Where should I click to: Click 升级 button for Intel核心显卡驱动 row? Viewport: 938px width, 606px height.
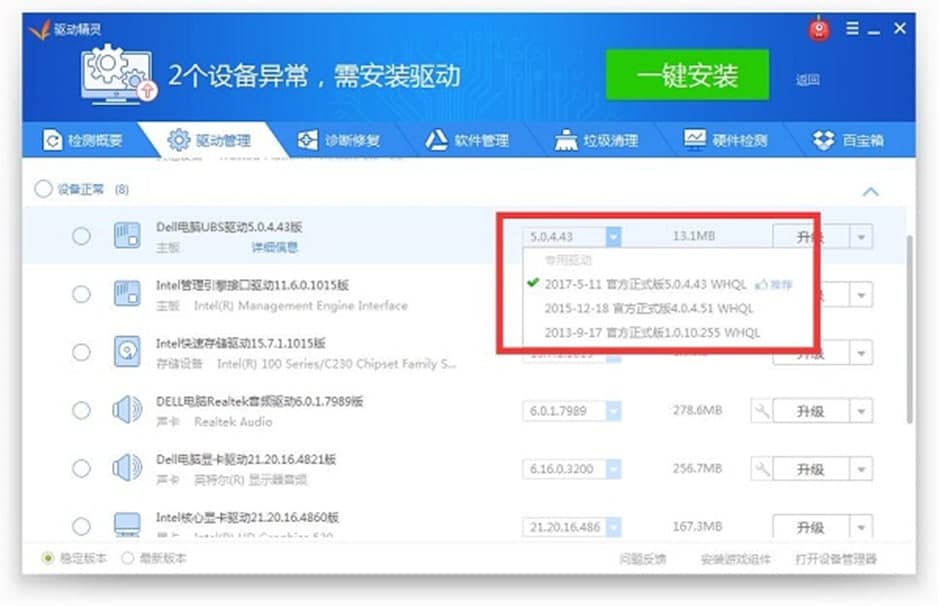coord(811,527)
